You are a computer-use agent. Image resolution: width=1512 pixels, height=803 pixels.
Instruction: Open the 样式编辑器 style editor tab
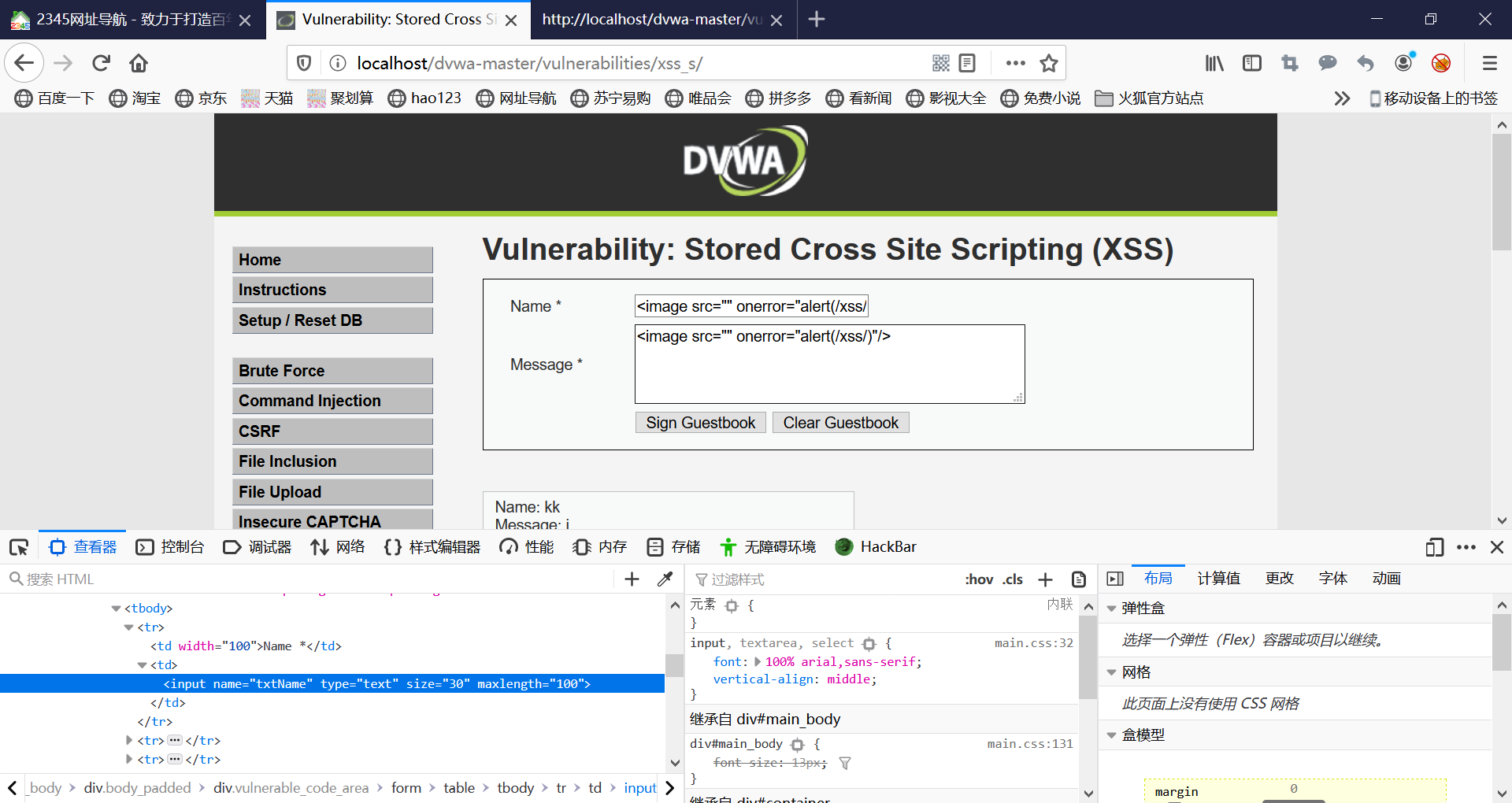click(432, 547)
